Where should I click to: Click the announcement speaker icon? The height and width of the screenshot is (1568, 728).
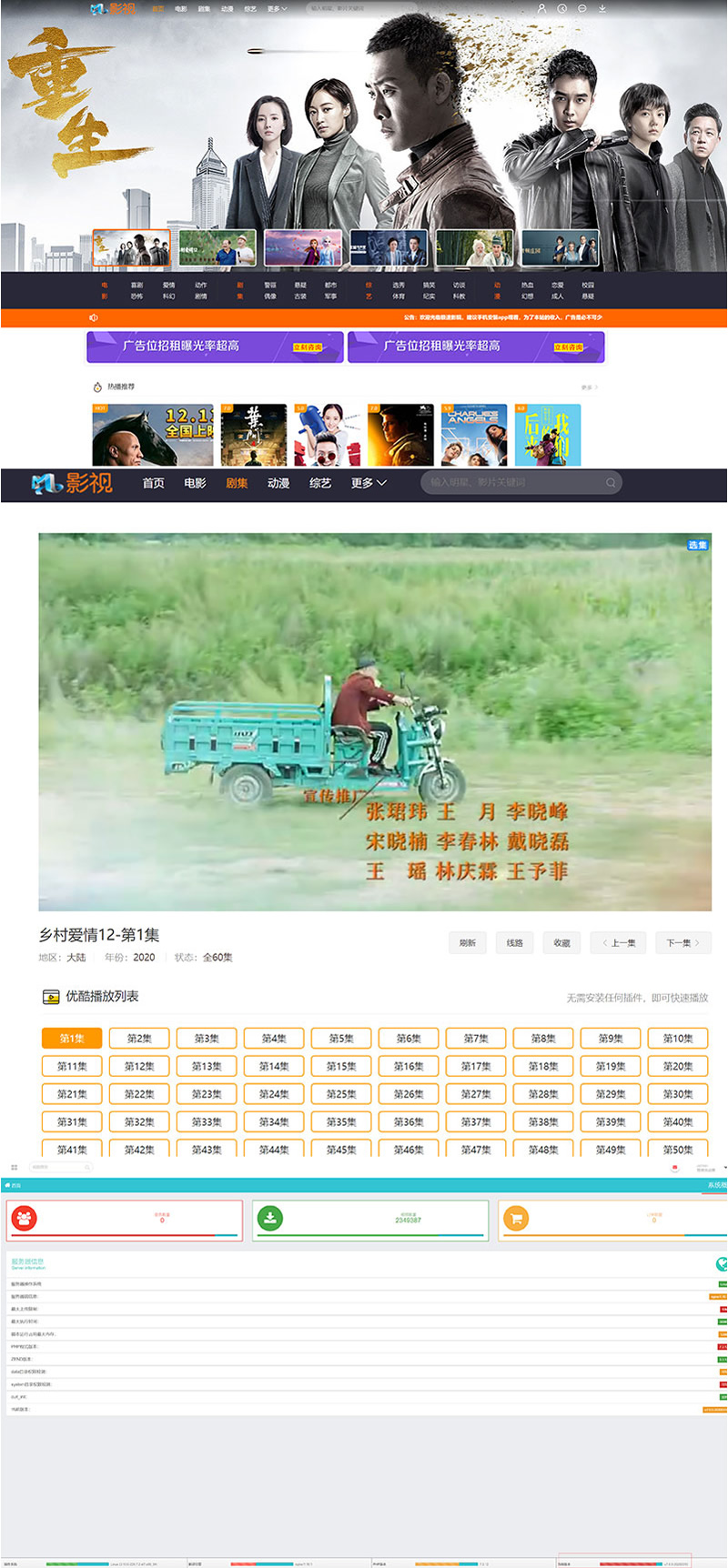tap(94, 317)
